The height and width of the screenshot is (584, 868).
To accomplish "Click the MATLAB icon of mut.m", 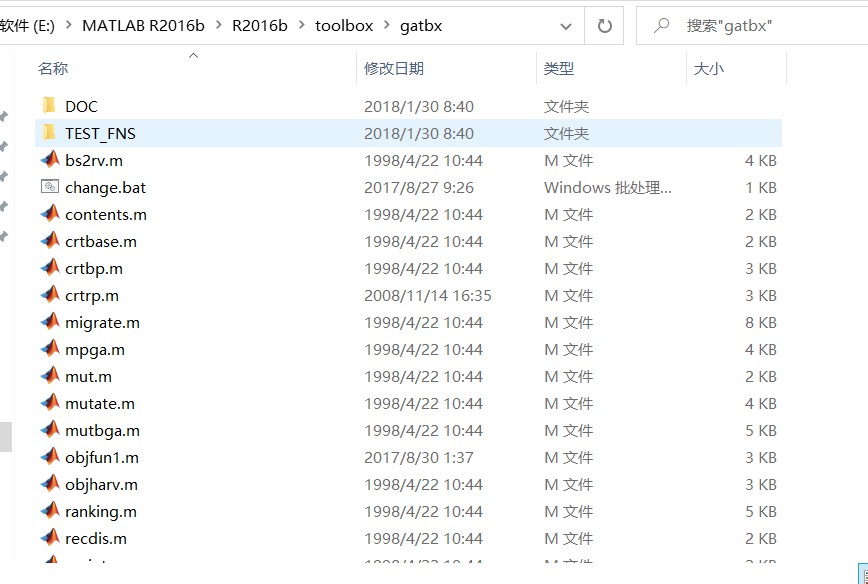I will pos(50,376).
